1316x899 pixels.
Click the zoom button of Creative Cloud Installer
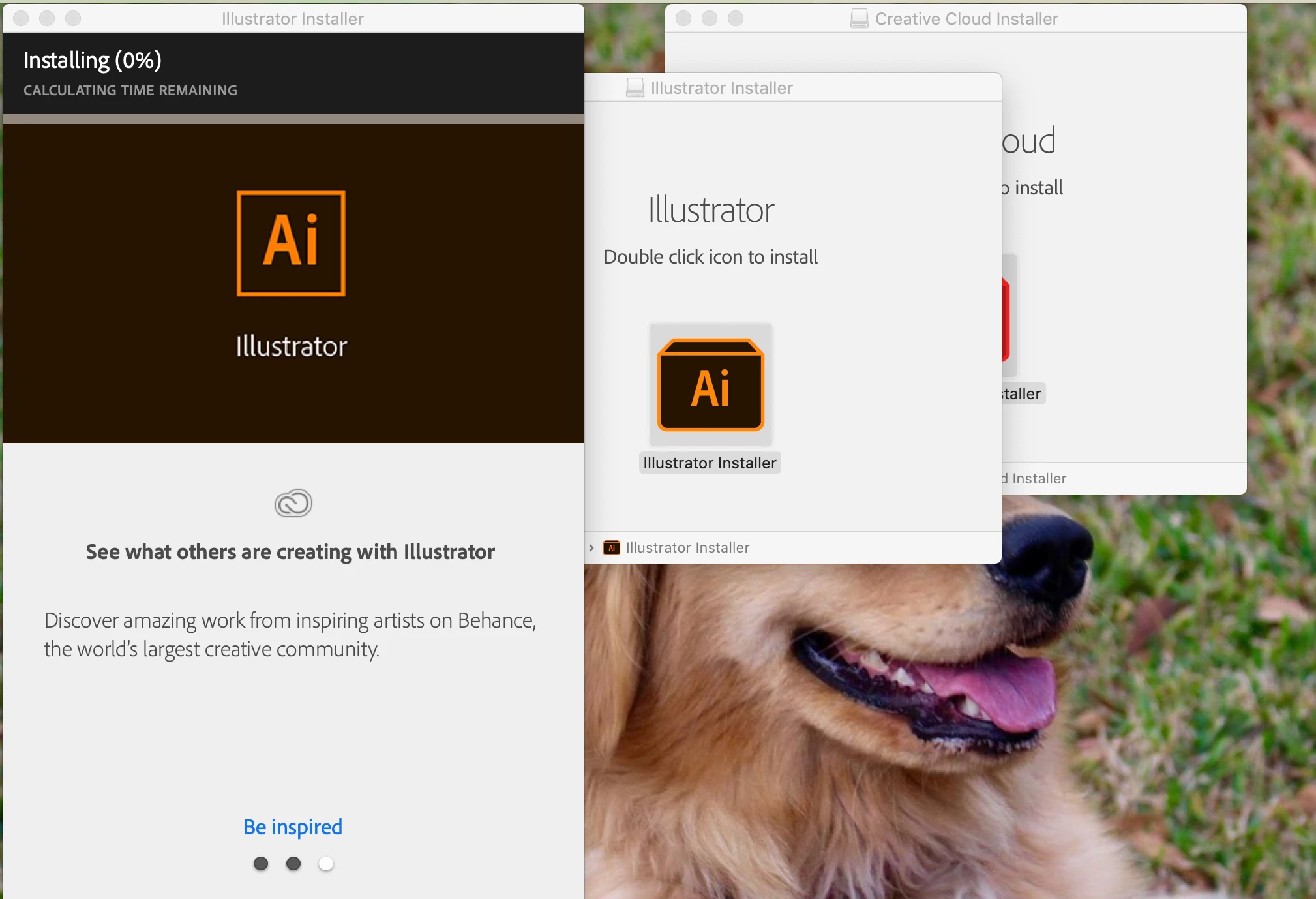[735, 19]
